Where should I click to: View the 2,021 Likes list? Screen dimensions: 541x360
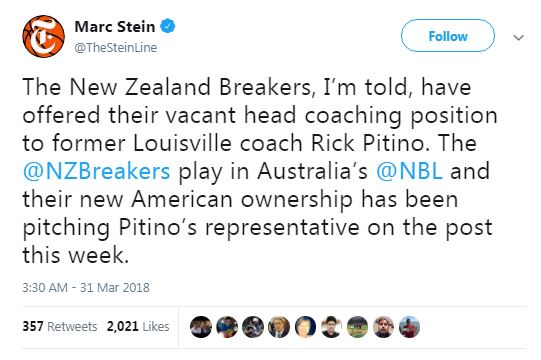coord(138,326)
